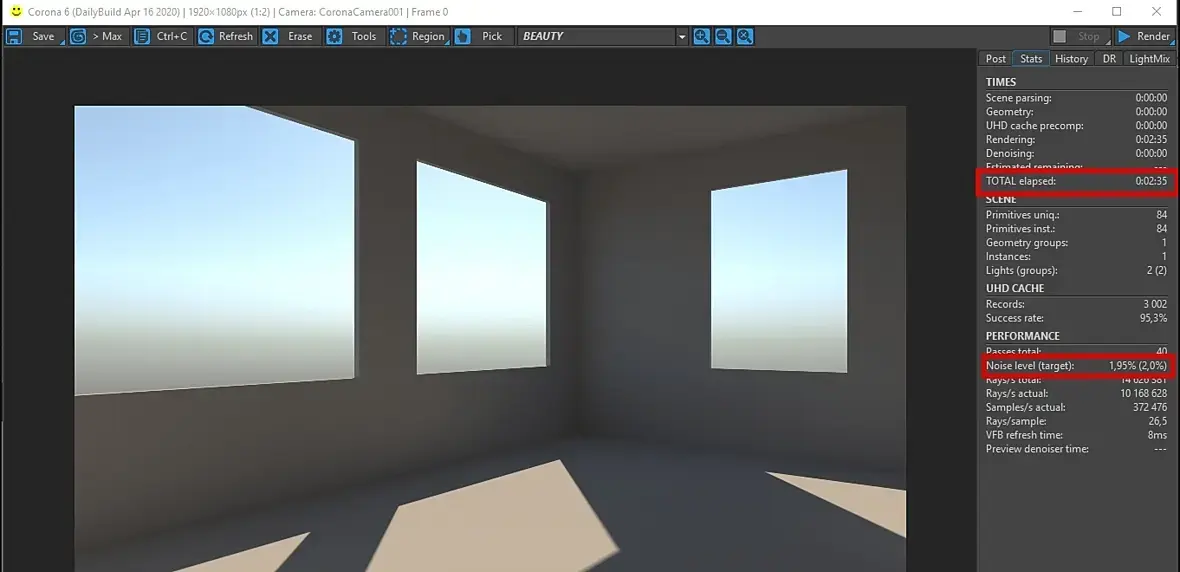Click the zoom in magnifier icon
This screenshot has width=1180, height=572.
(x=701, y=36)
